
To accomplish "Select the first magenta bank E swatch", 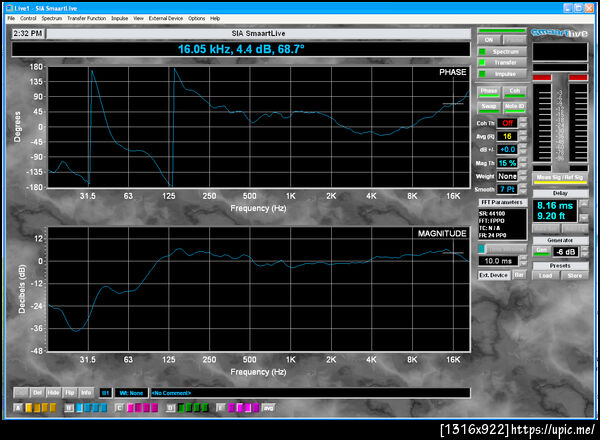I will (231, 408).
